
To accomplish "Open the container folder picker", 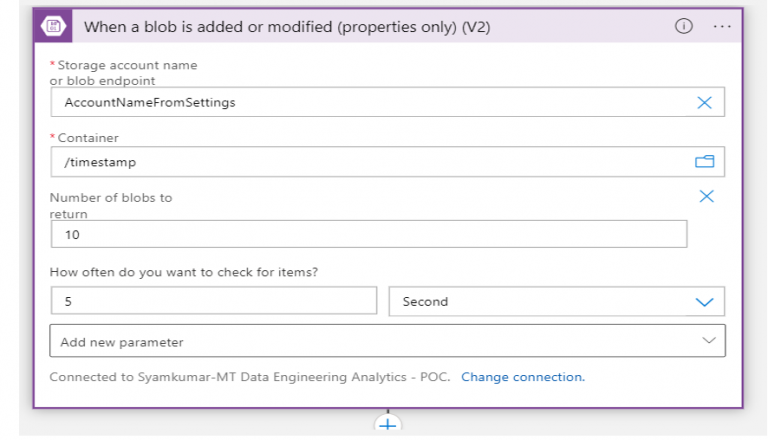I will click(x=704, y=161).
